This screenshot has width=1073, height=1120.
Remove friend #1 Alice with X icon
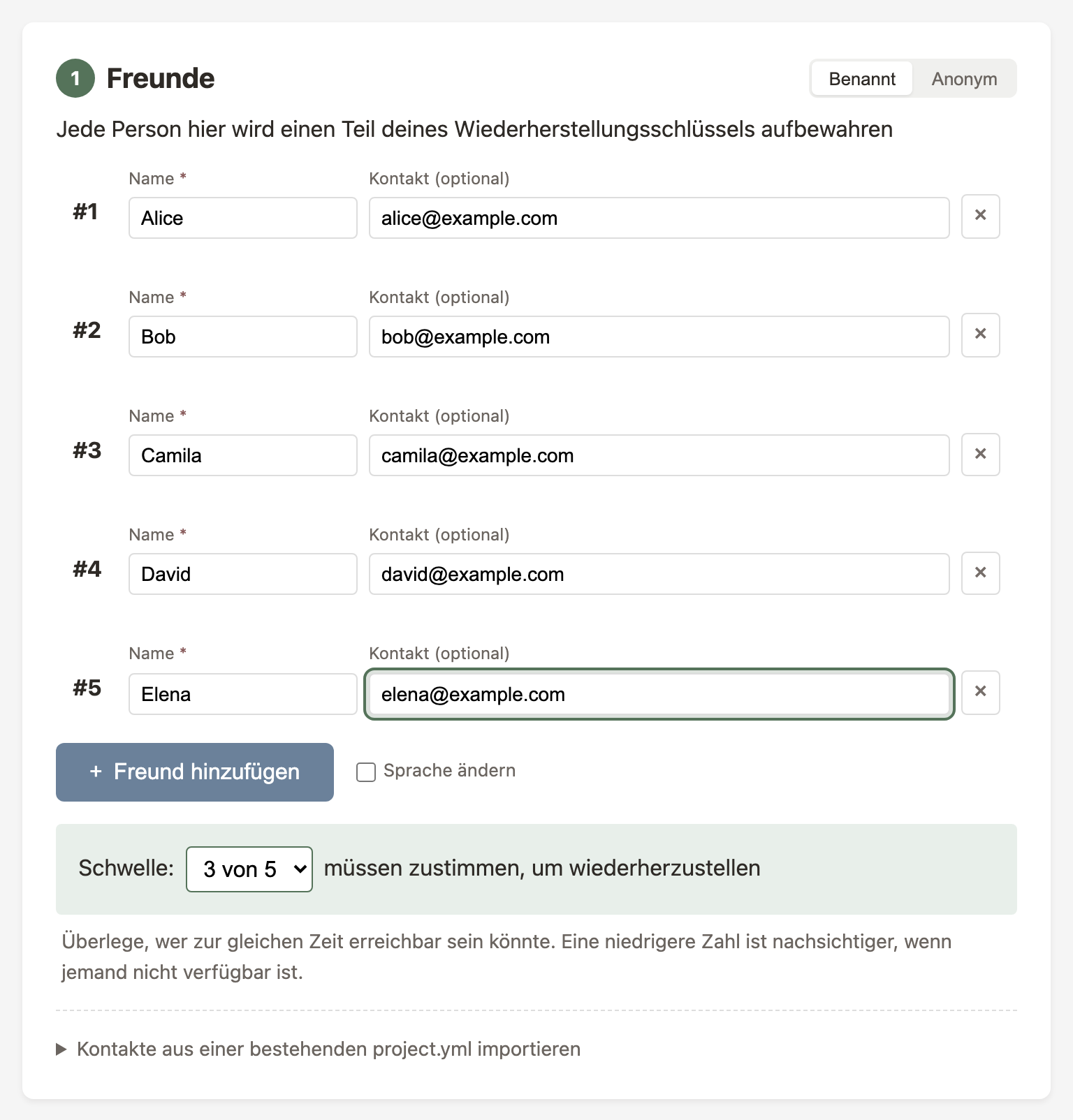pos(980,216)
